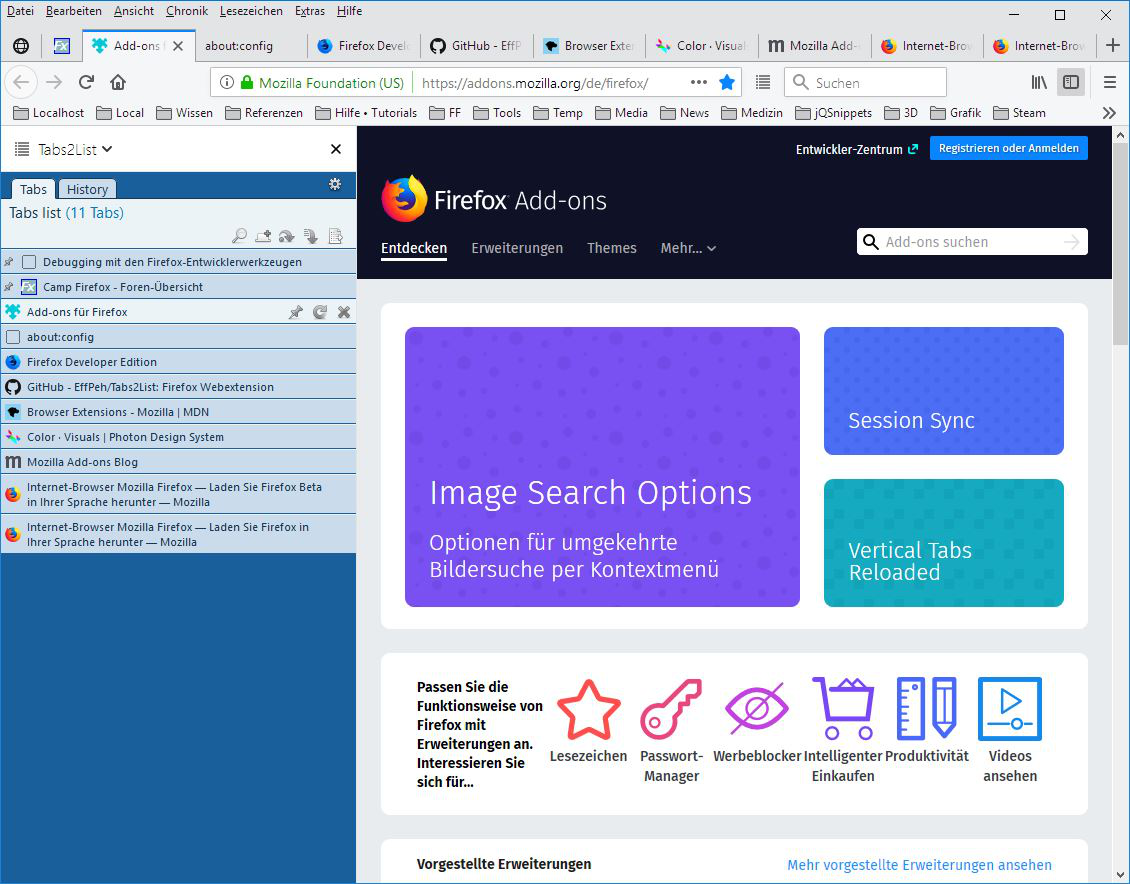Open the Extras menu

click(x=310, y=11)
